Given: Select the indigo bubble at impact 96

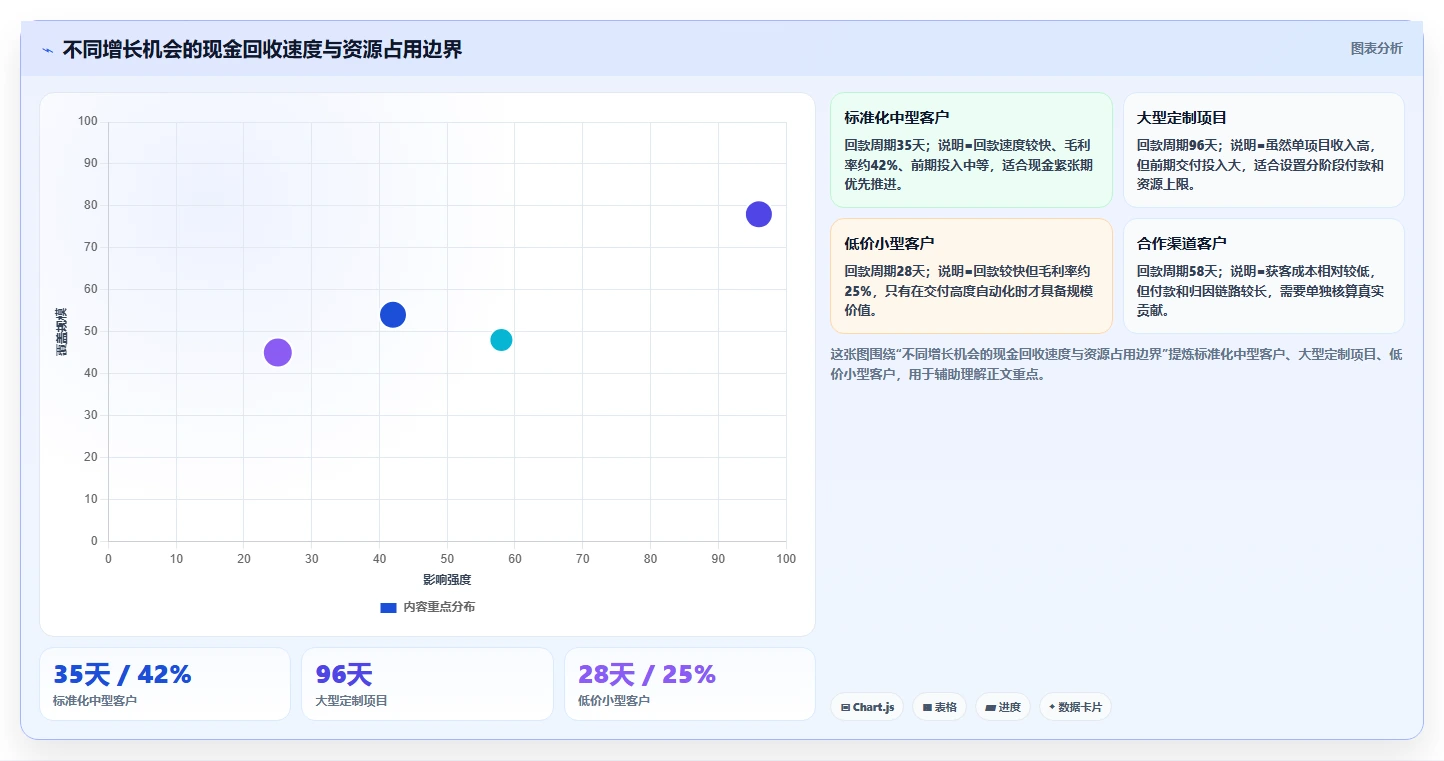Looking at the screenshot, I should [x=759, y=214].
